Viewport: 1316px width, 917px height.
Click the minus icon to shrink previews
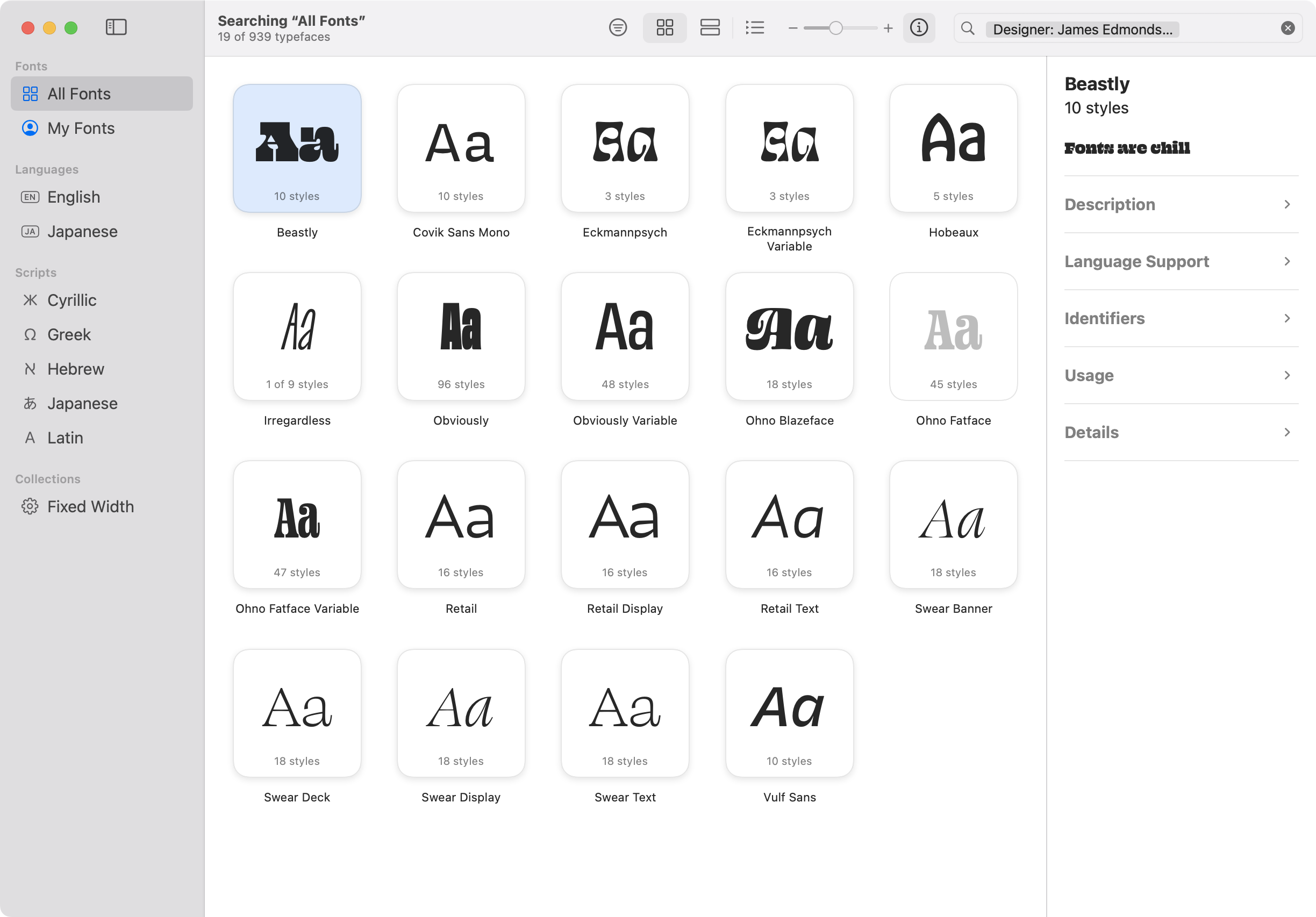click(793, 28)
